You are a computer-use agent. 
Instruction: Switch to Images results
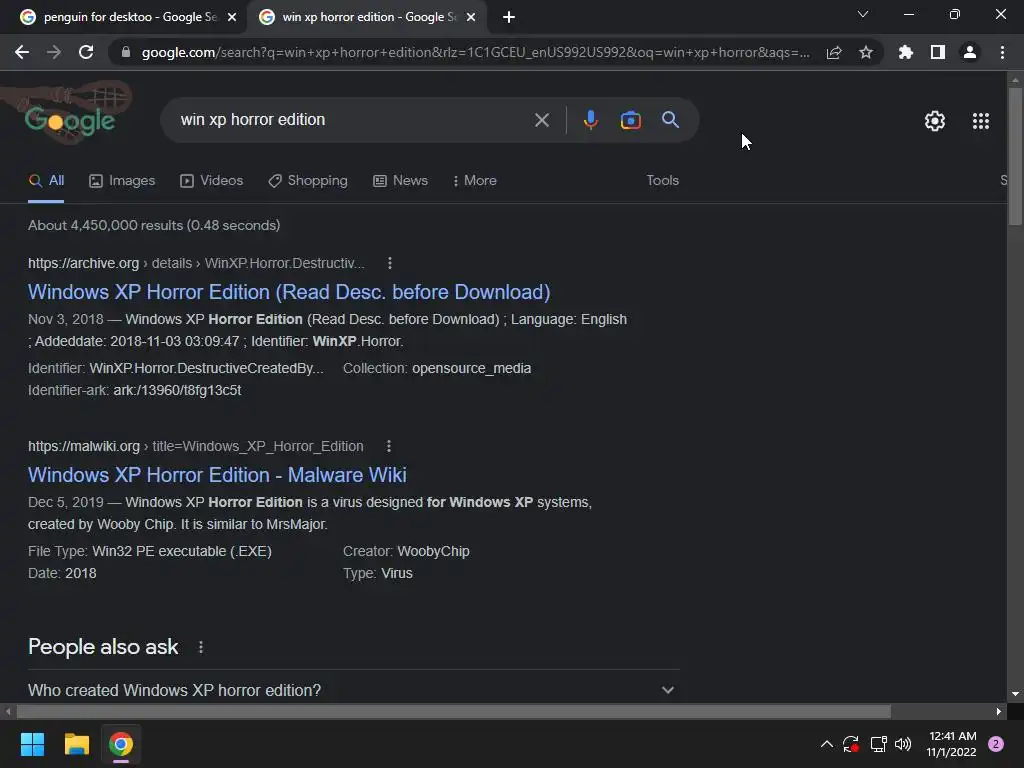(x=122, y=181)
